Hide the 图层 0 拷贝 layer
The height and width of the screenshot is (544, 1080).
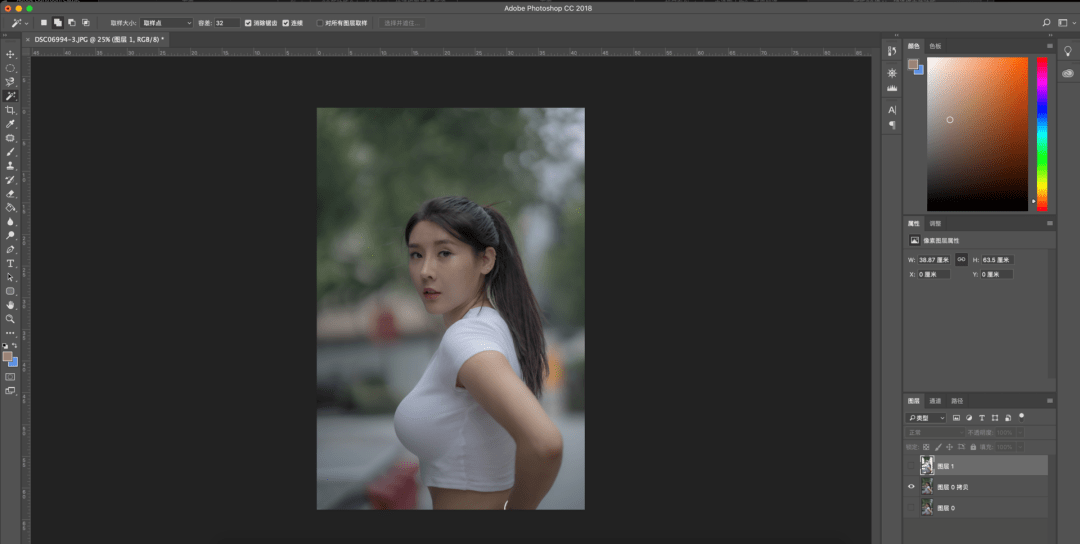pyautogui.click(x=911, y=487)
